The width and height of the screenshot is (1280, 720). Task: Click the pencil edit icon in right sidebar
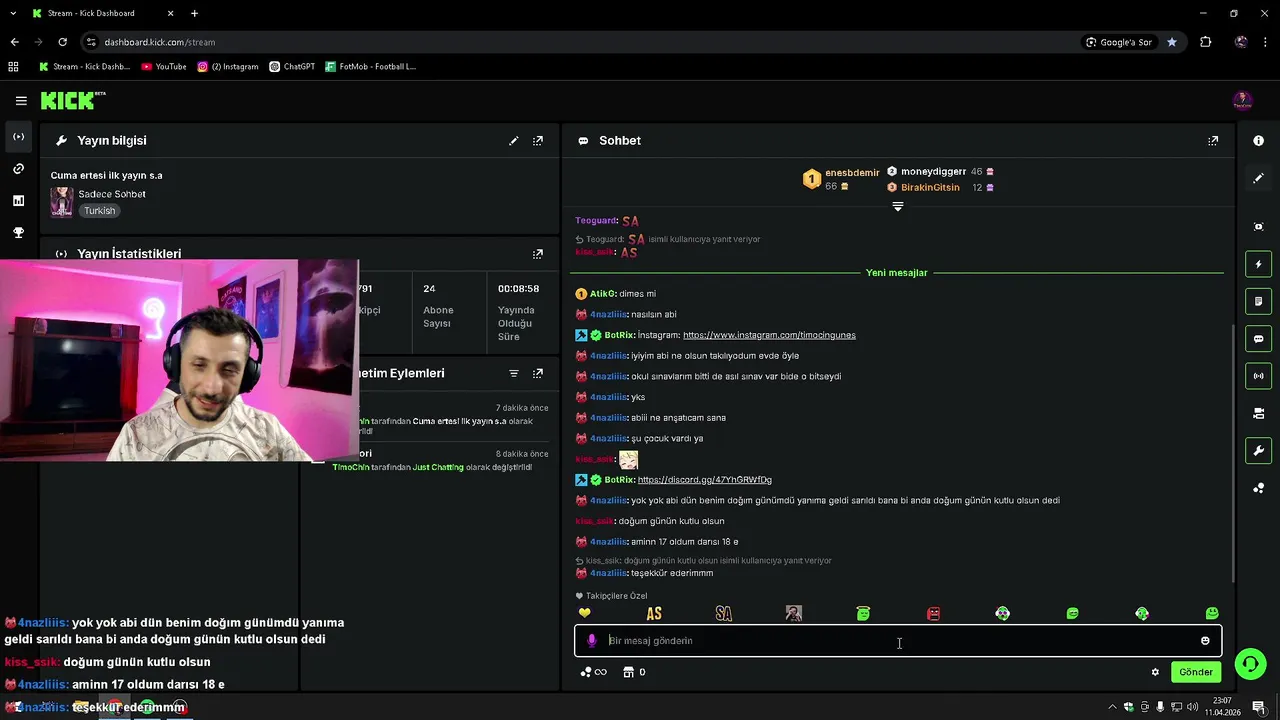[x=1259, y=178]
